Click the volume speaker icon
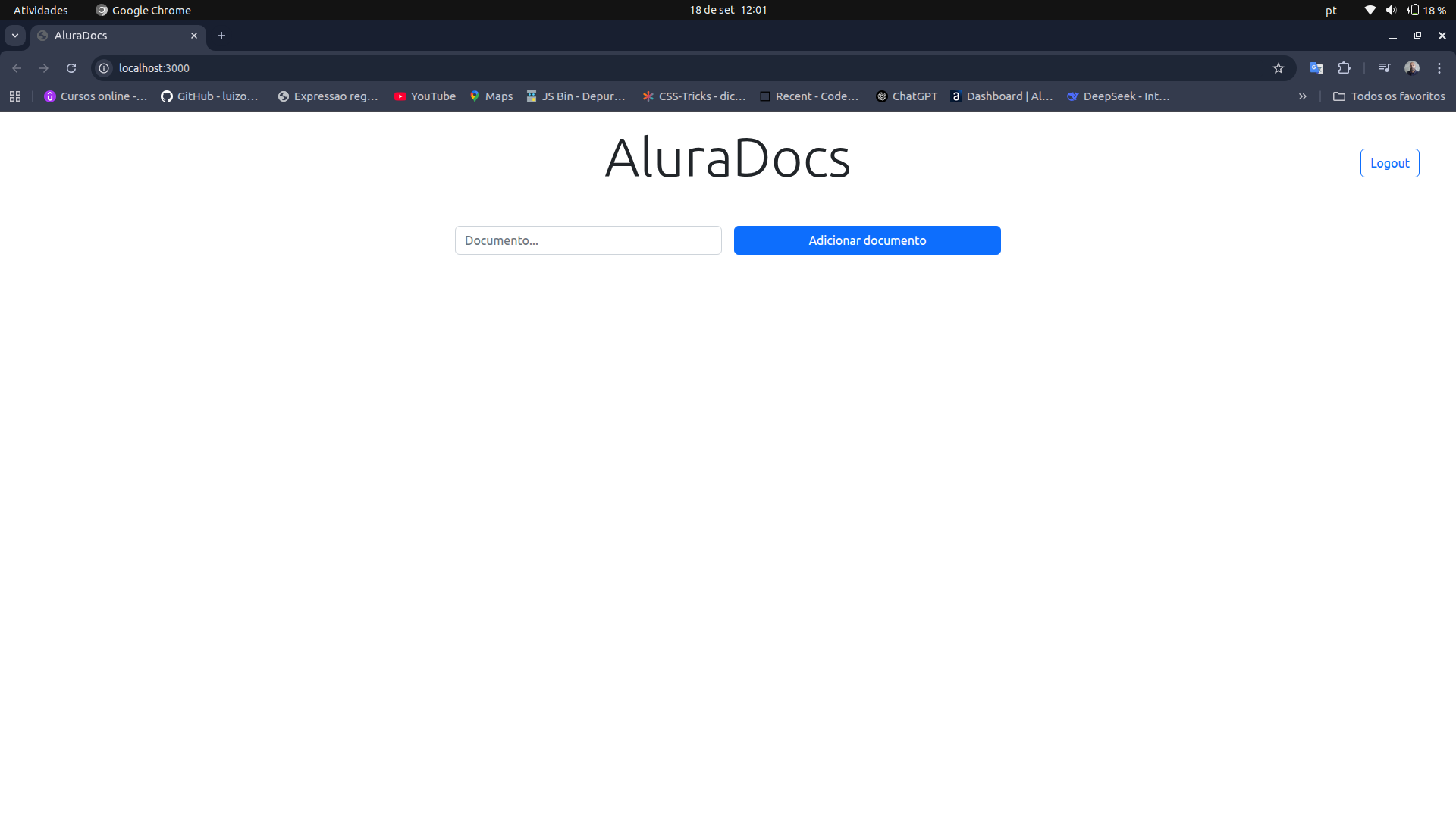 pos(1391,10)
